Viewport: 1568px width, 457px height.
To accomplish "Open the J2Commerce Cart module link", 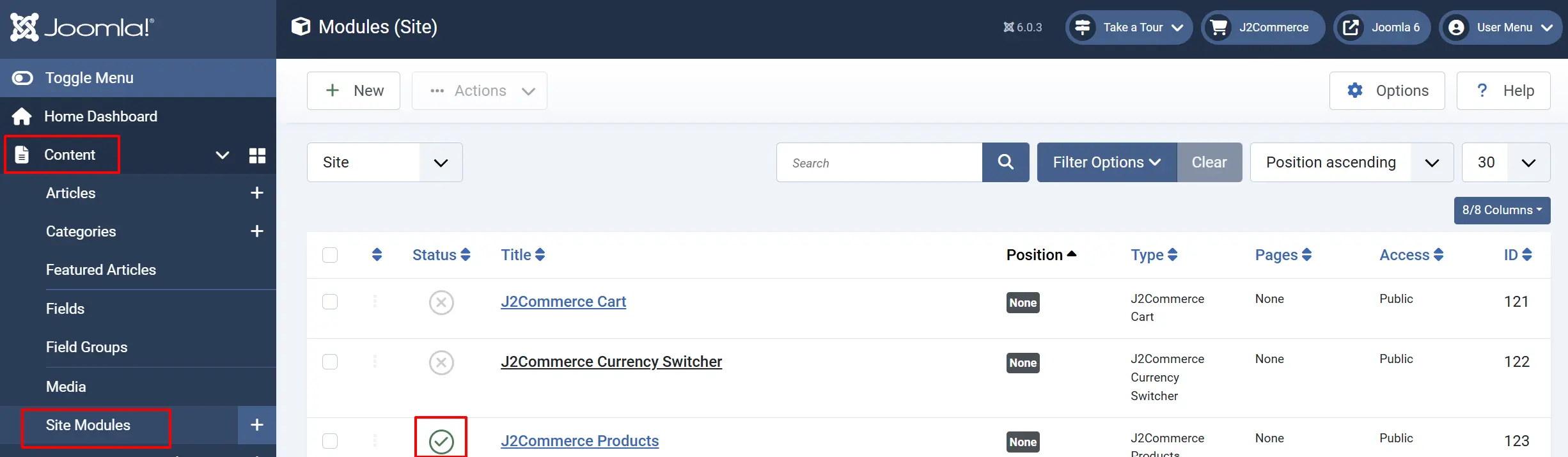I will [563, 302].
